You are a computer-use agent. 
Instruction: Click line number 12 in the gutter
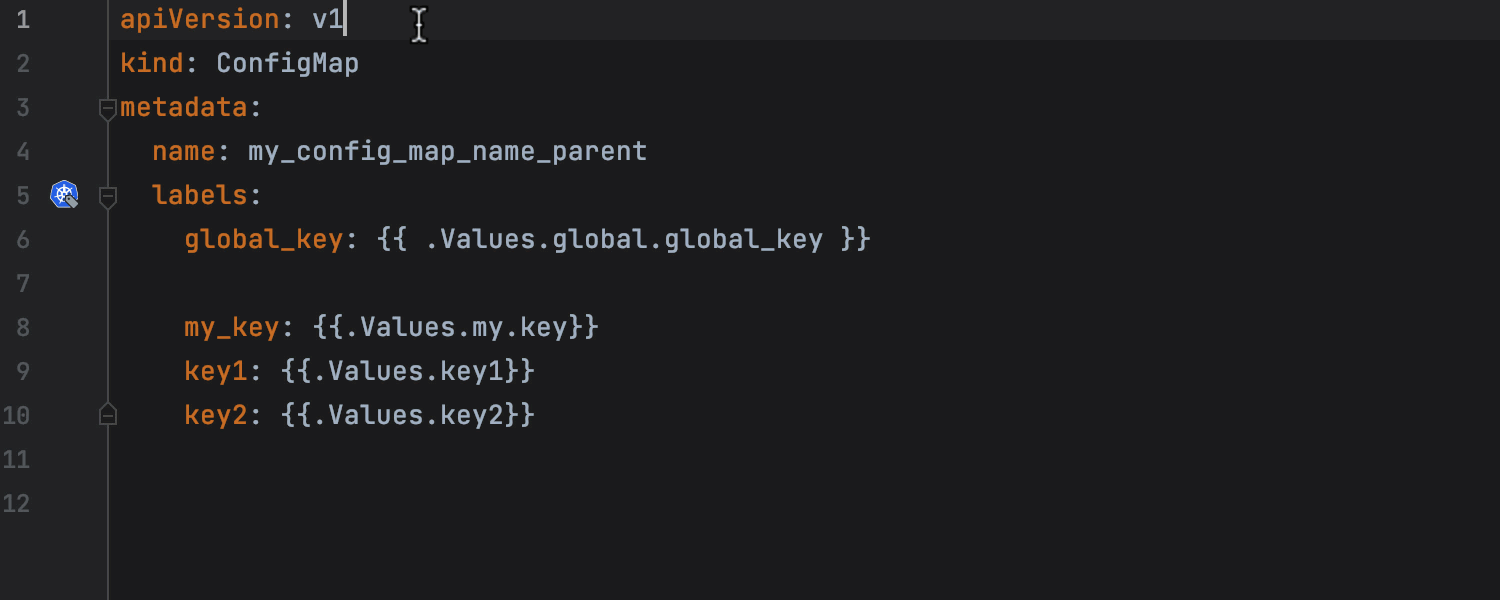(x=16, y=504)
